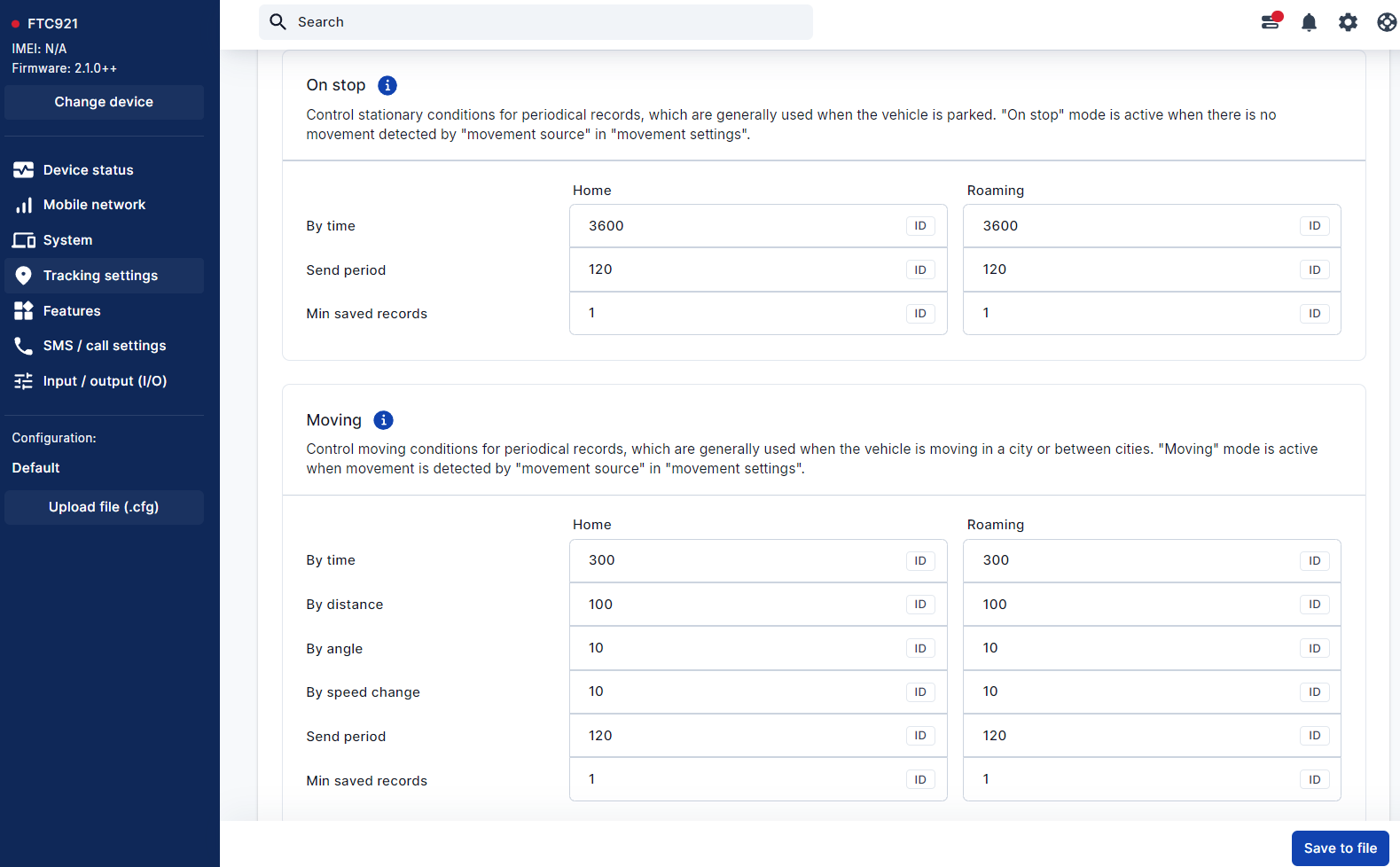The width and height of the screenshot is (1400, 867).
Task: Click the Features sidebar icon
Action: click(x=24, y=311)
